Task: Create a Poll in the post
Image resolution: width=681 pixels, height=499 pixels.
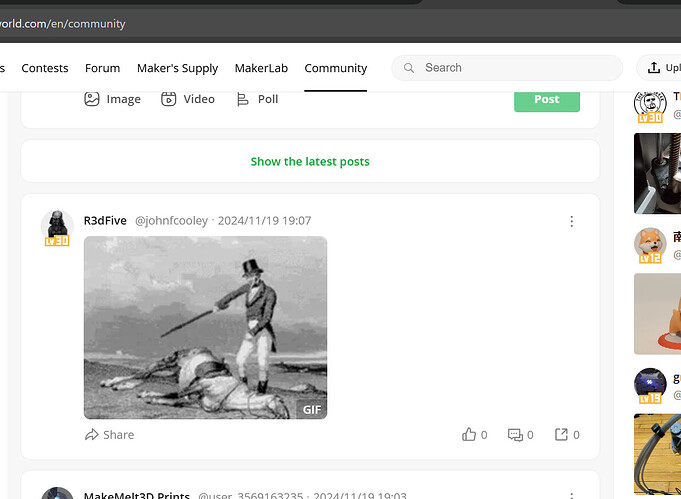Action: pos(257,99)
